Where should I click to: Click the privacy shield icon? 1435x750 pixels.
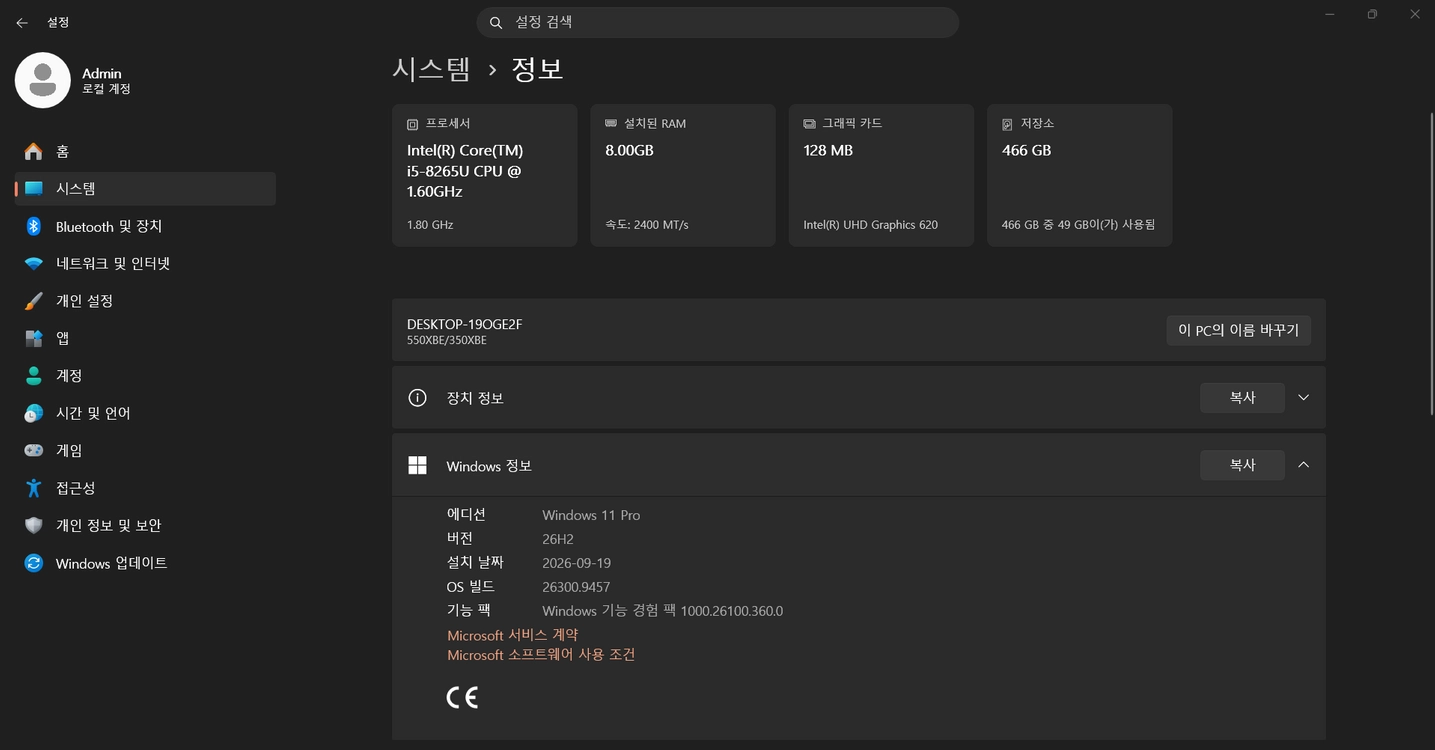click(34, 525)
